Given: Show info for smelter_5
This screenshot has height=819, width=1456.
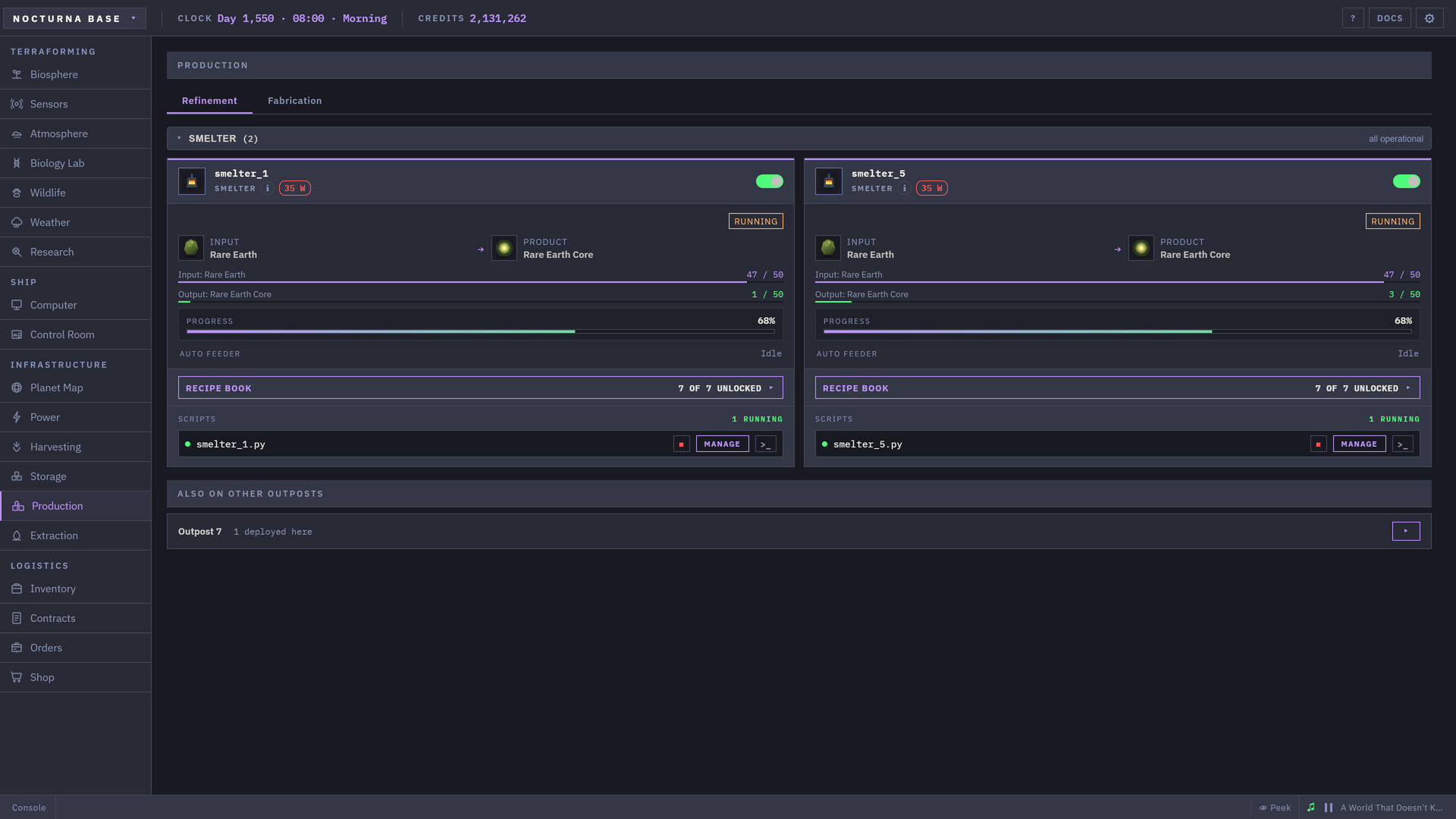Looking at the screenshot, I should tap(904, 188).
